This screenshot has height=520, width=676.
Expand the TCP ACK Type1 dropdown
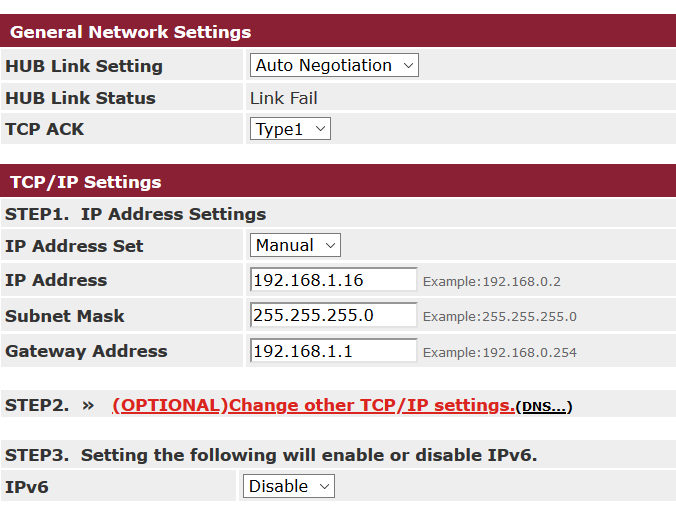click(290, 129)
